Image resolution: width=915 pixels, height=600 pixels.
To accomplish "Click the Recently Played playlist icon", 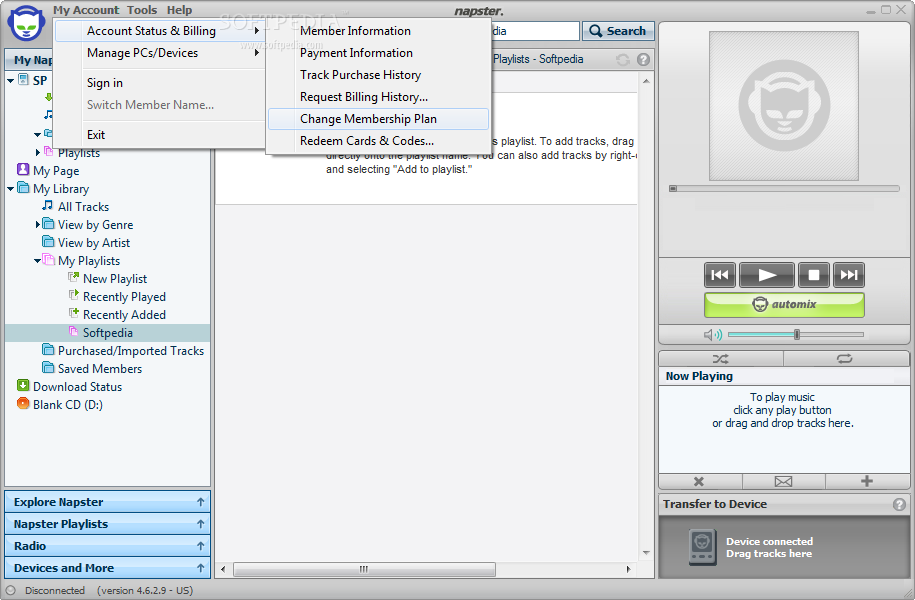I will 74,295.
